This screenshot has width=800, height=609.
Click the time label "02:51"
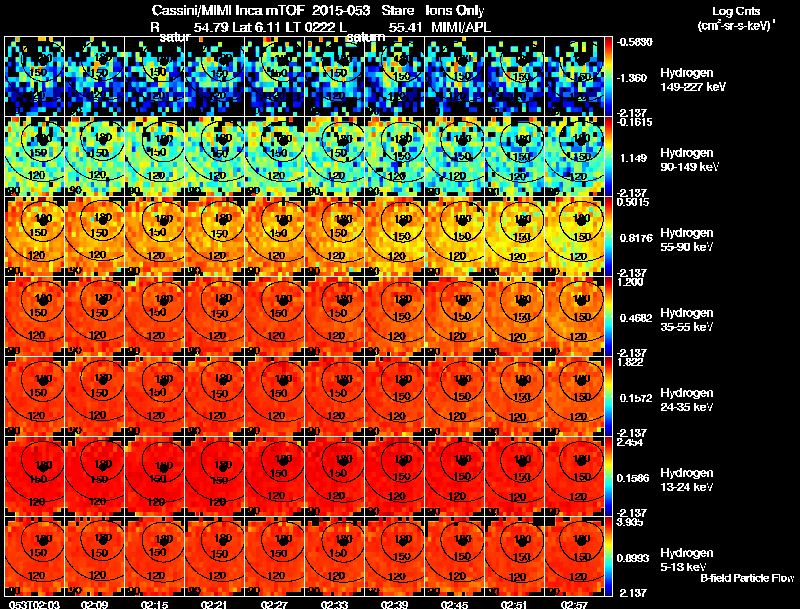pos(514,604)
